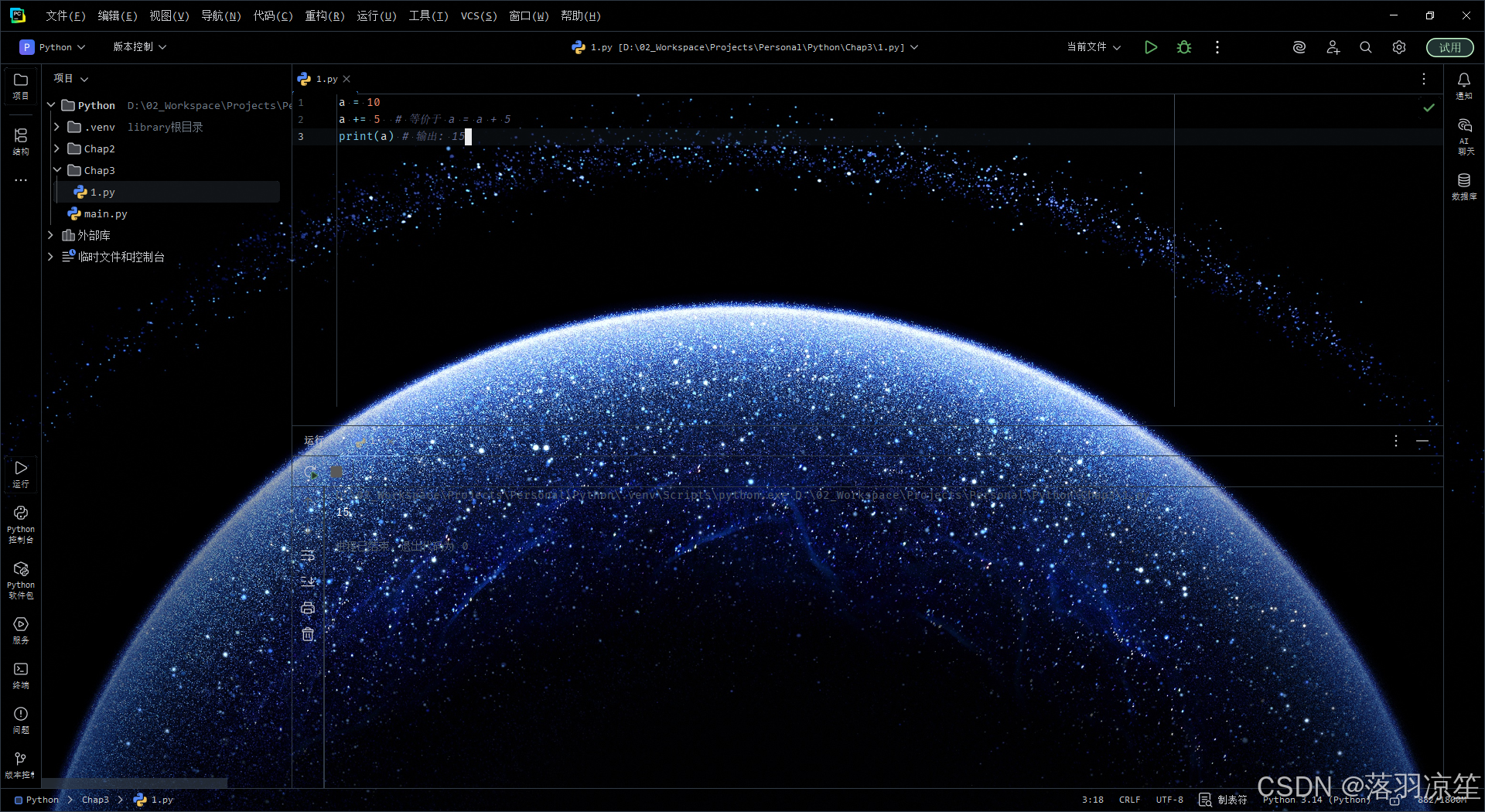The height and width of the screenshot is (812, 1485).
Task: Show more tool windows ellipsis in the left sidebar
Action: (x=21, y=180)
